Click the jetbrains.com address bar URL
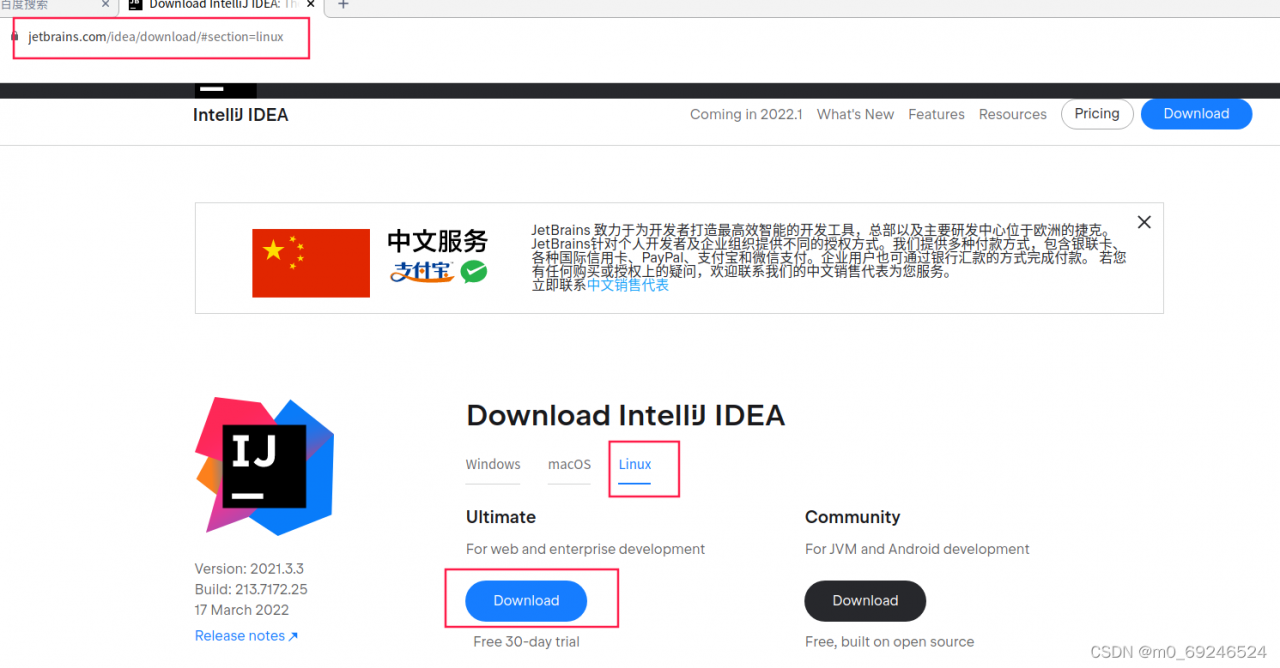Image resolution: width=1280 pixels, height=668 pixels. 156,37
